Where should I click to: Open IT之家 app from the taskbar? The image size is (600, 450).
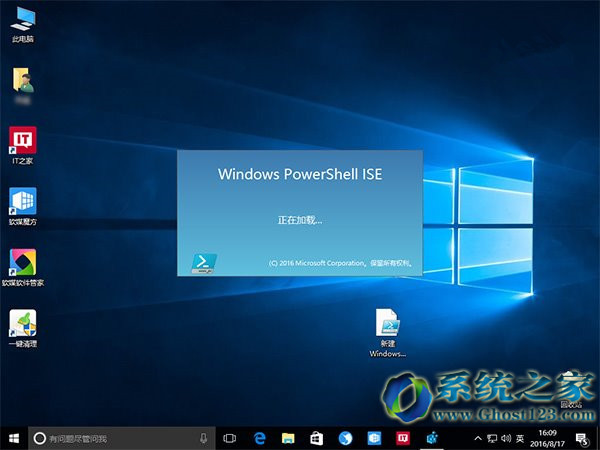click(x=403, y=438)
